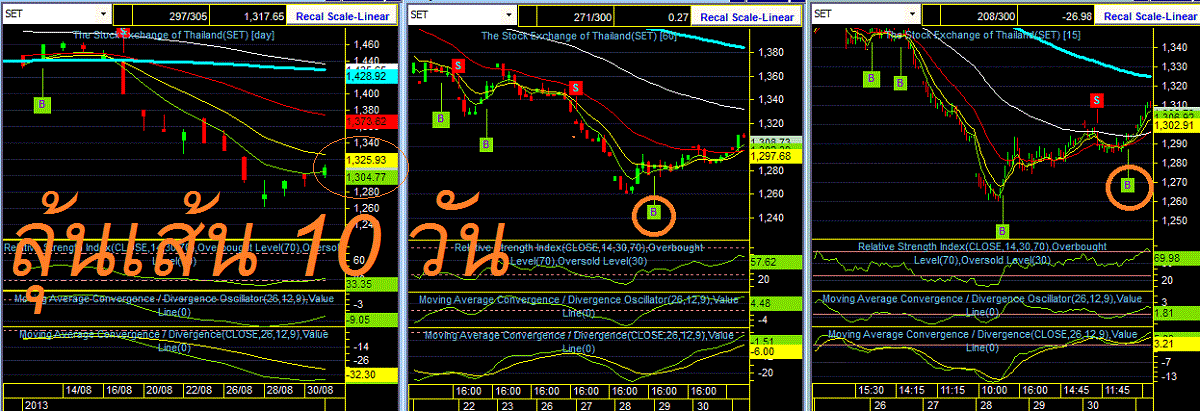Select the B marker below the S in 15-minute chart
Image resolution: width=1200 pixels, height=411 pixels.
tap(1128, 184)
